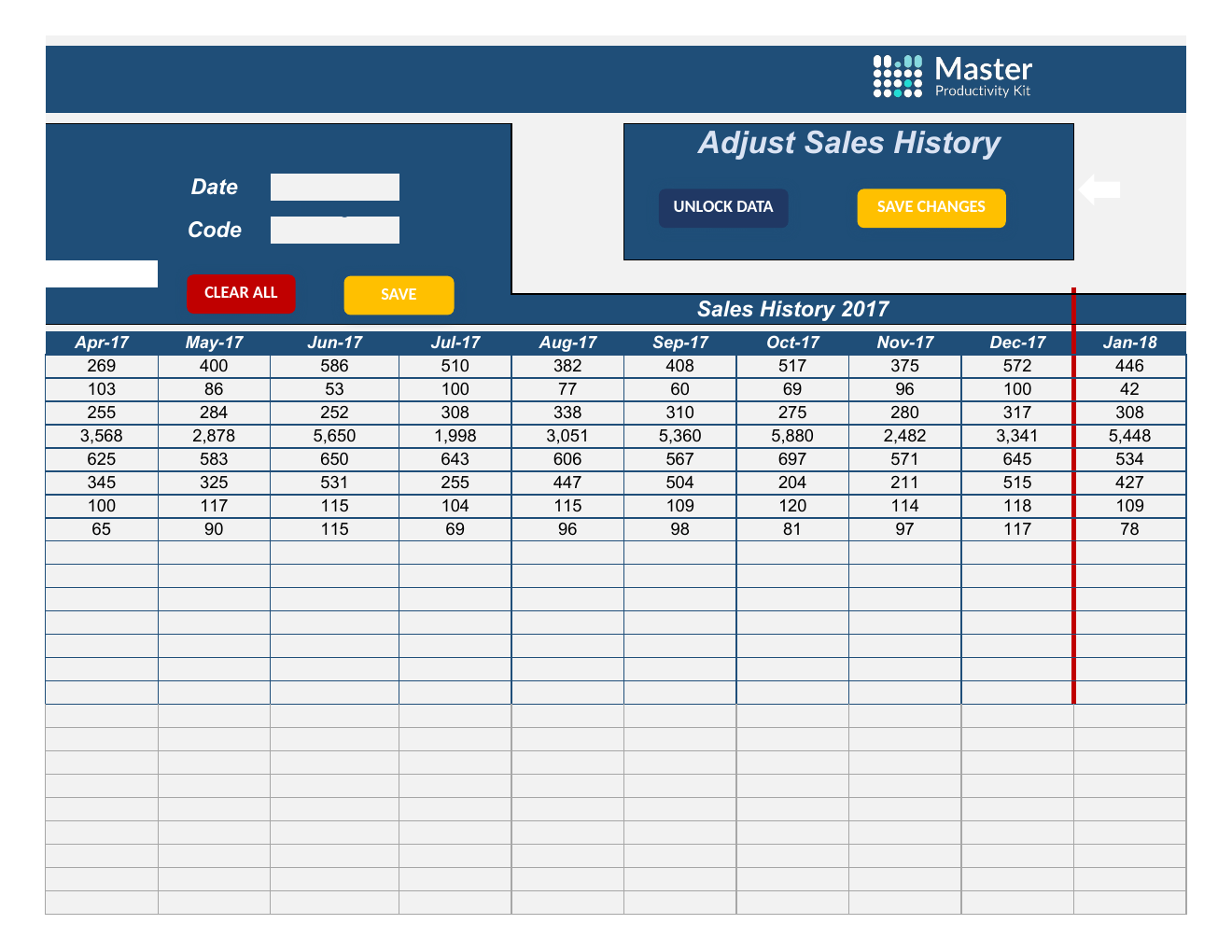1232x952 pixels.
Task: Select the Oct-17 column header
Action: coord(792,343)
